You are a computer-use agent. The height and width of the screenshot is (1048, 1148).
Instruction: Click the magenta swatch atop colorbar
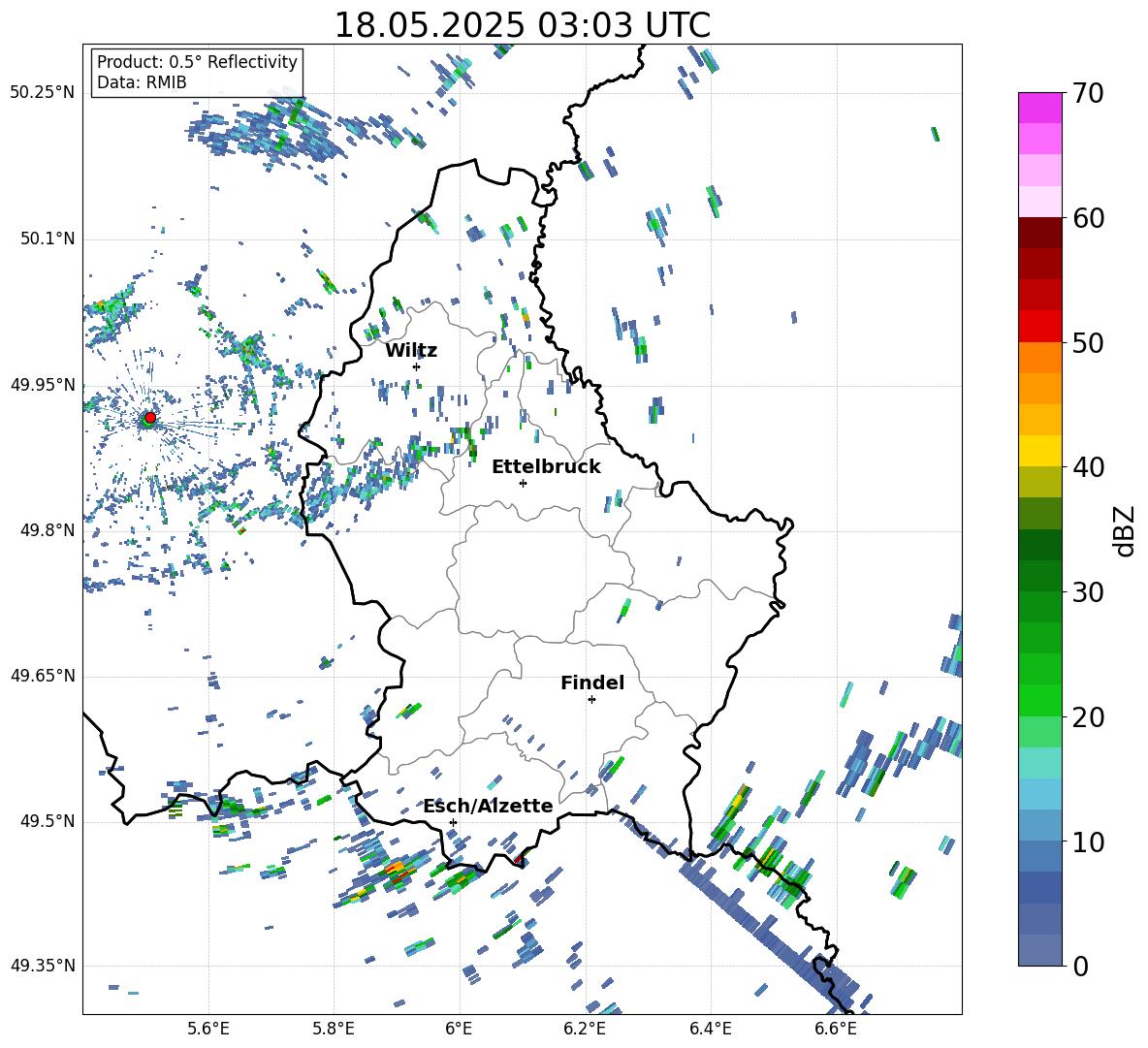pos(1040,108)
